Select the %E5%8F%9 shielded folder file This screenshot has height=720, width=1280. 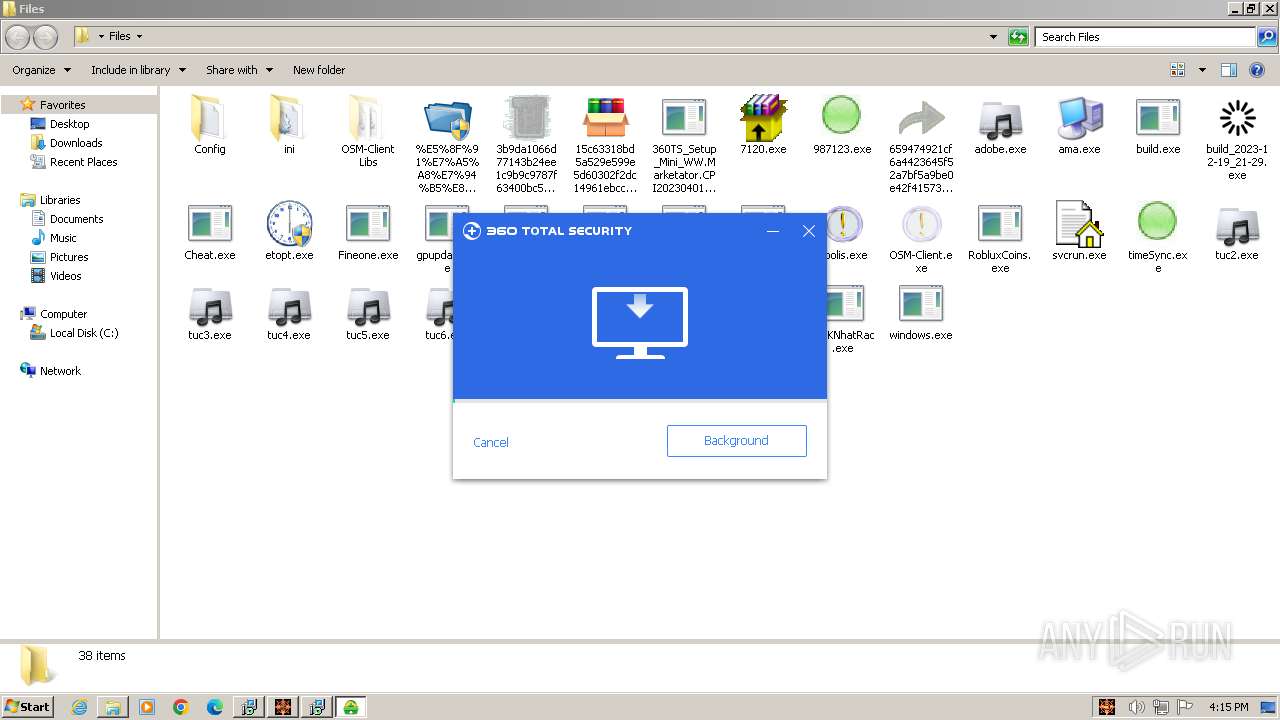[447, 145]
